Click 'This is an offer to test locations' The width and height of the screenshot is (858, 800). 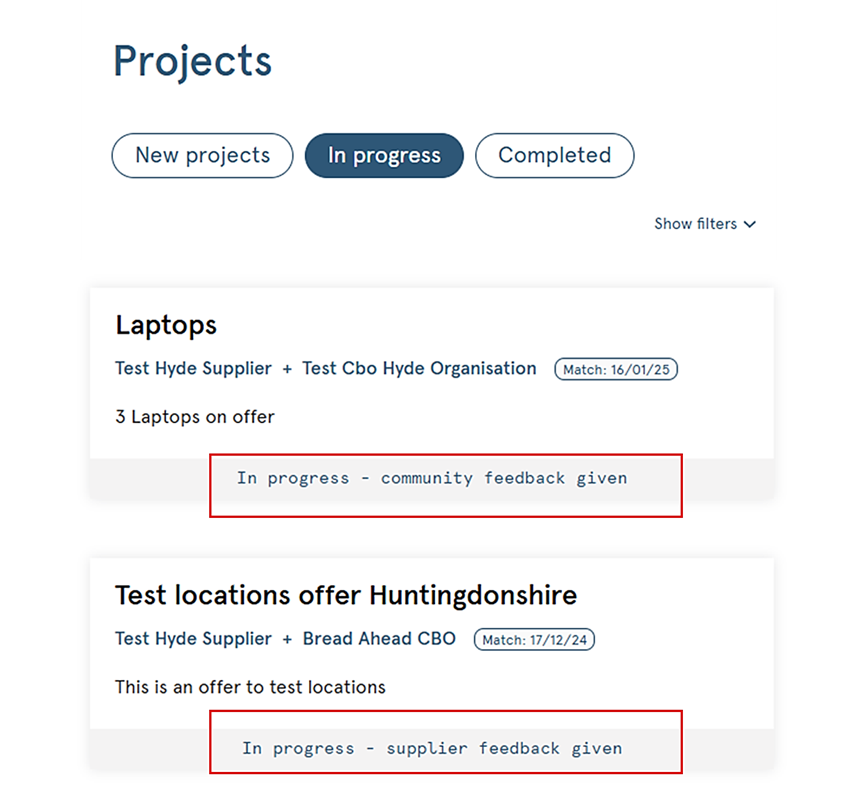250,687
